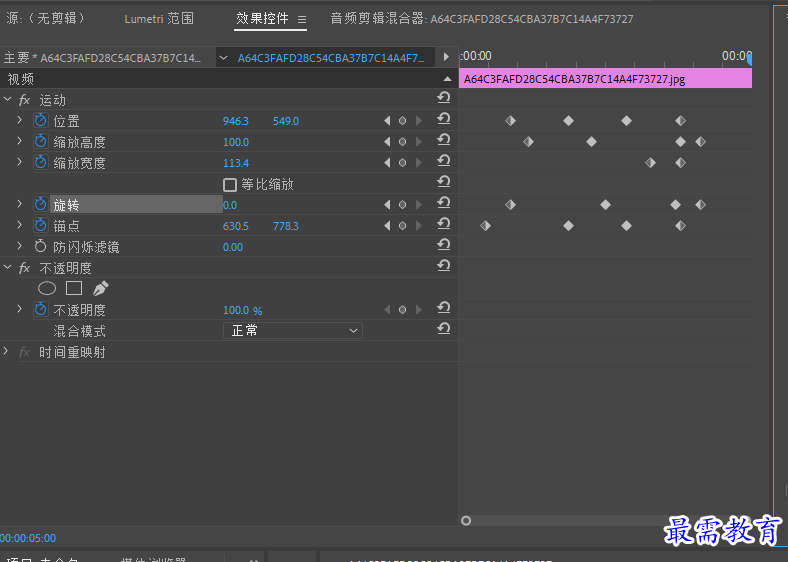Select the free draw bezier pen mask

pyautogui.click(x=101, y=288)
